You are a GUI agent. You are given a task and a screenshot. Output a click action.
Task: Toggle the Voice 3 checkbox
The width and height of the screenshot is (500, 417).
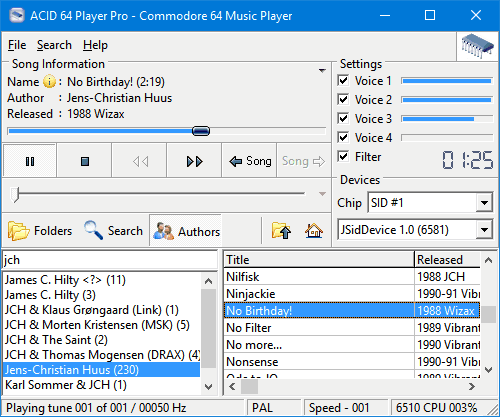(x=343, y=118)
